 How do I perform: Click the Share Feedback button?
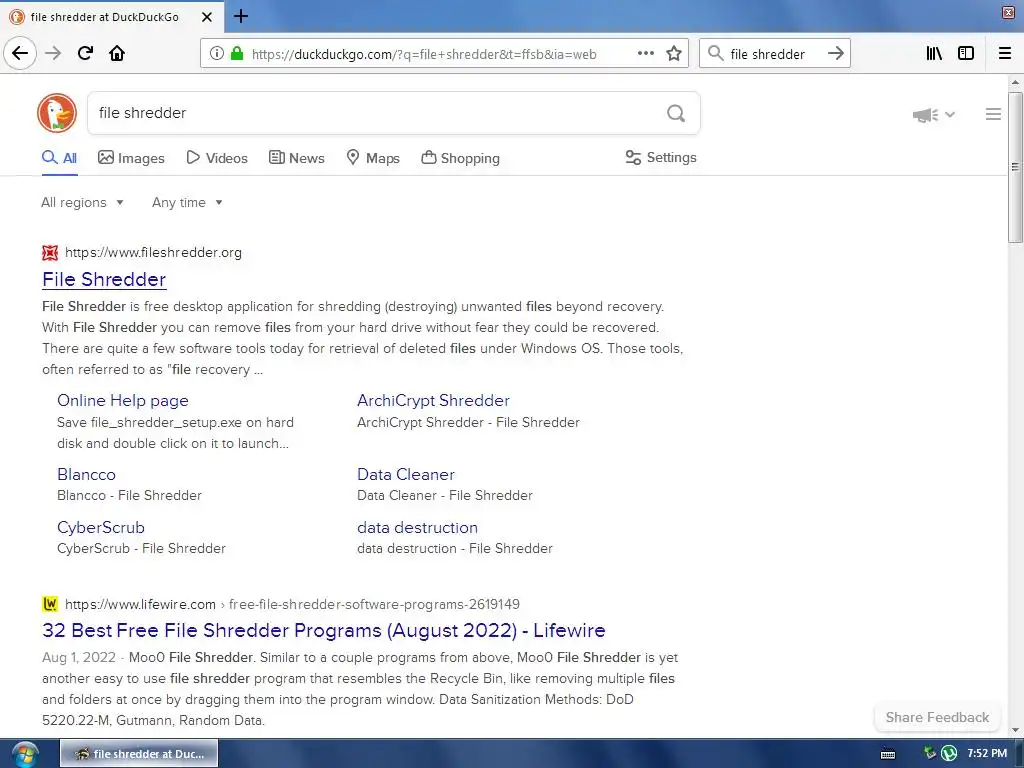coord(936,717)
